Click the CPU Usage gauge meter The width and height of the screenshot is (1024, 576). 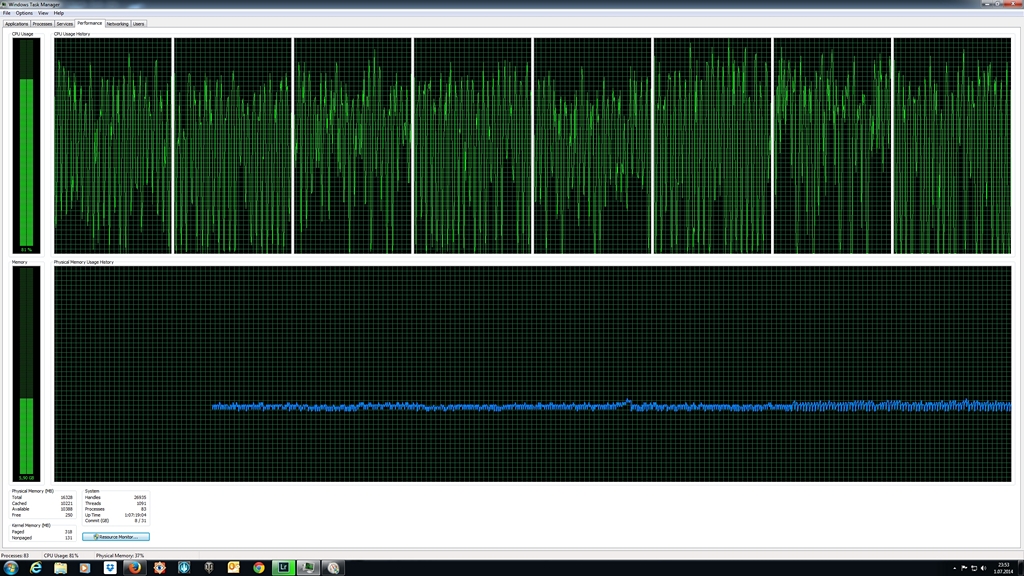[26, 146]
